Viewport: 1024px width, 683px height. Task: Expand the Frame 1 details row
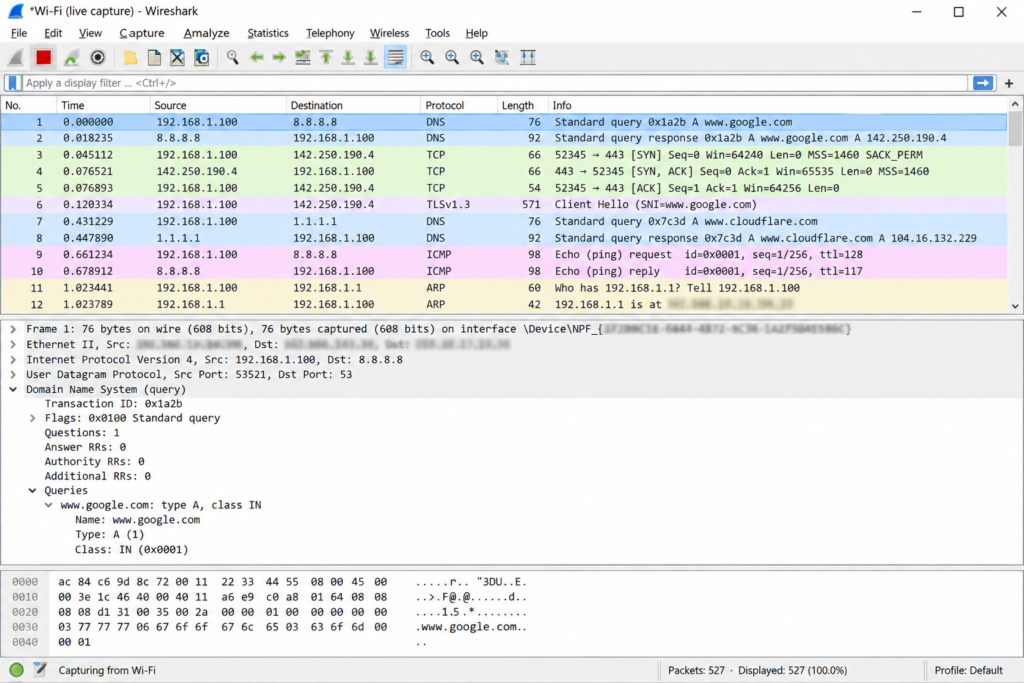click(13, 329)
